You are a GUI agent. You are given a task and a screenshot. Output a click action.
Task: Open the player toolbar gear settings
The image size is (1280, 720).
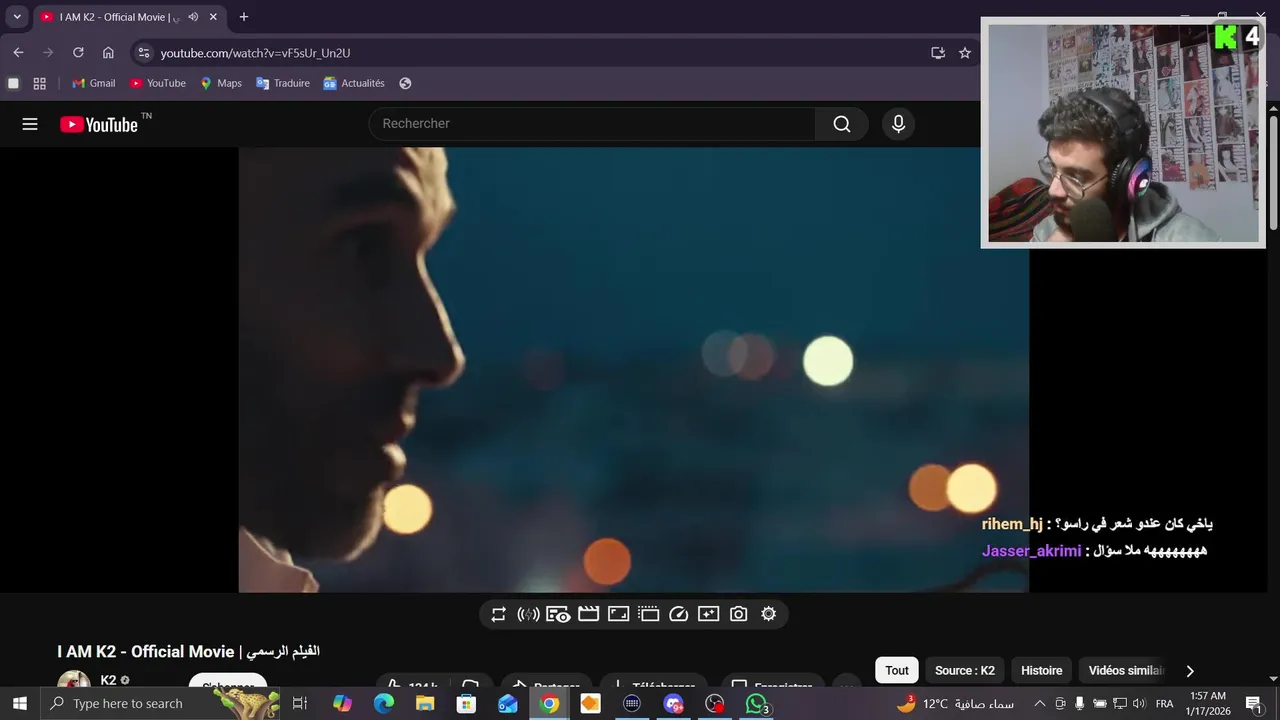click(768, 614)
